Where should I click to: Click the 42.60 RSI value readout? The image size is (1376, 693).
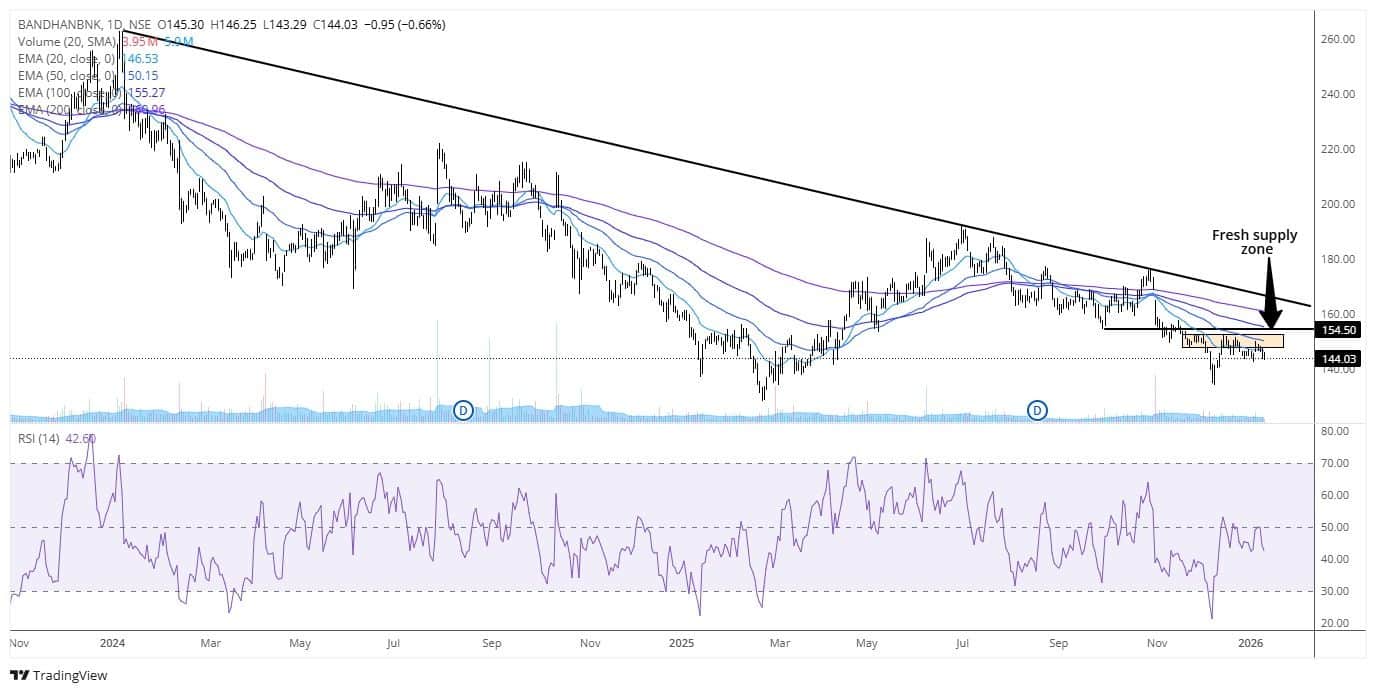pyautogui.click(x=82, y=438)
